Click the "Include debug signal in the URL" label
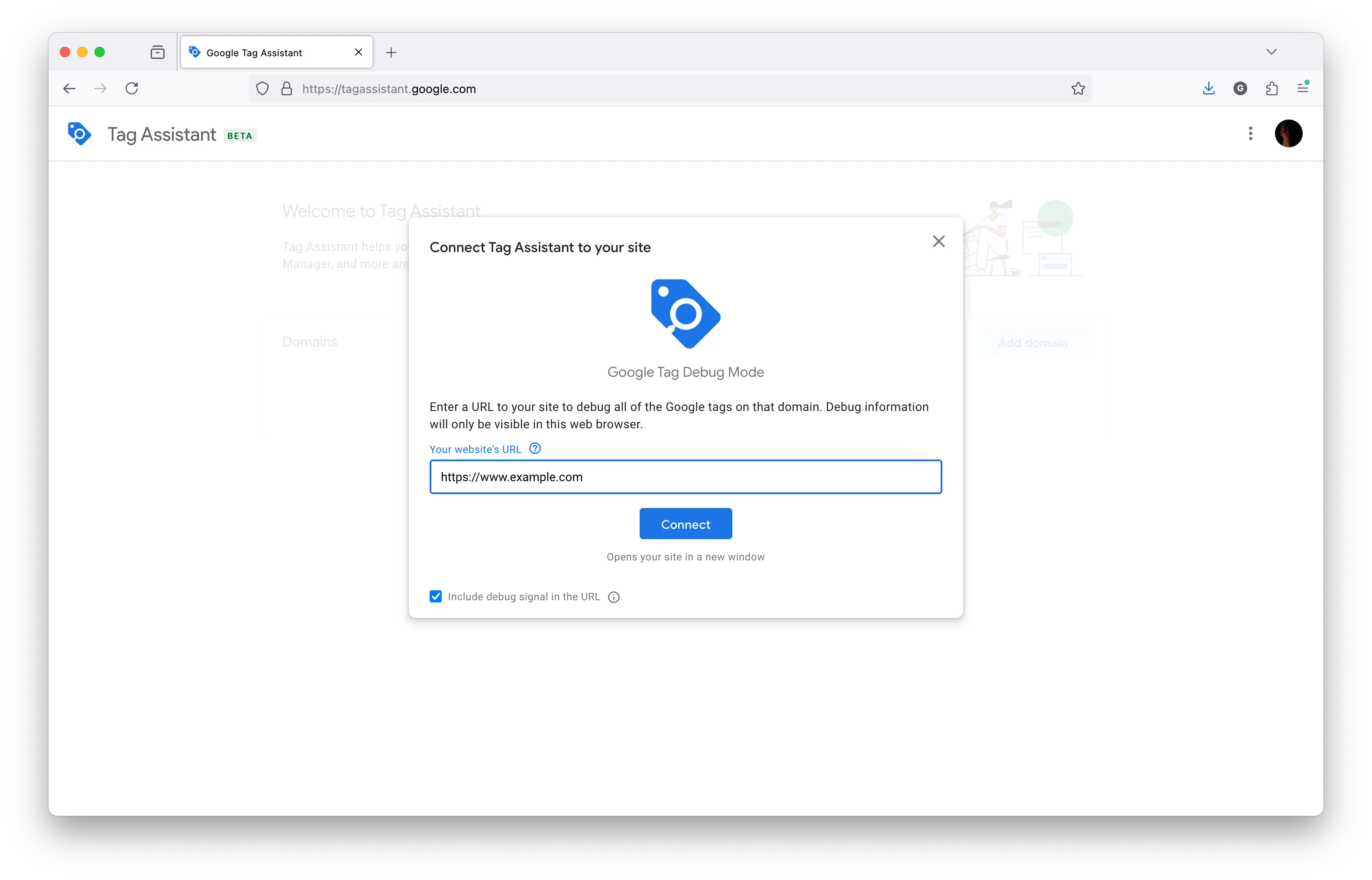1372x880 pixels. 524,597
